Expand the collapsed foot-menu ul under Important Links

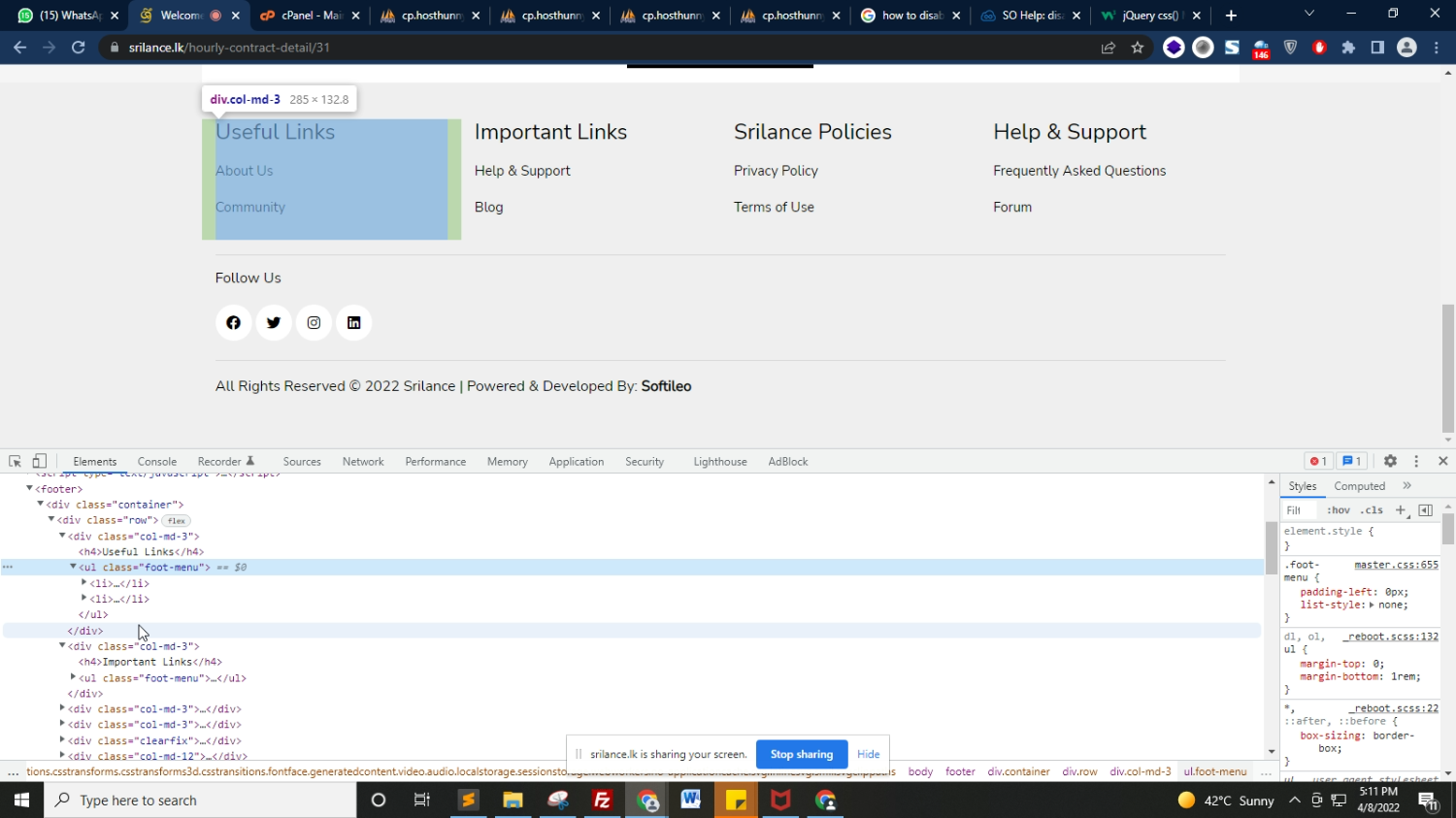(73, 677)
